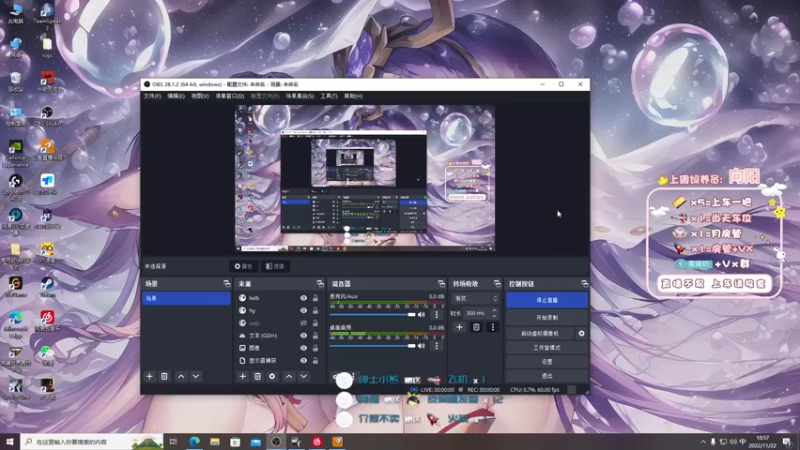Open virtual camera settings gear

pos(582,333)
